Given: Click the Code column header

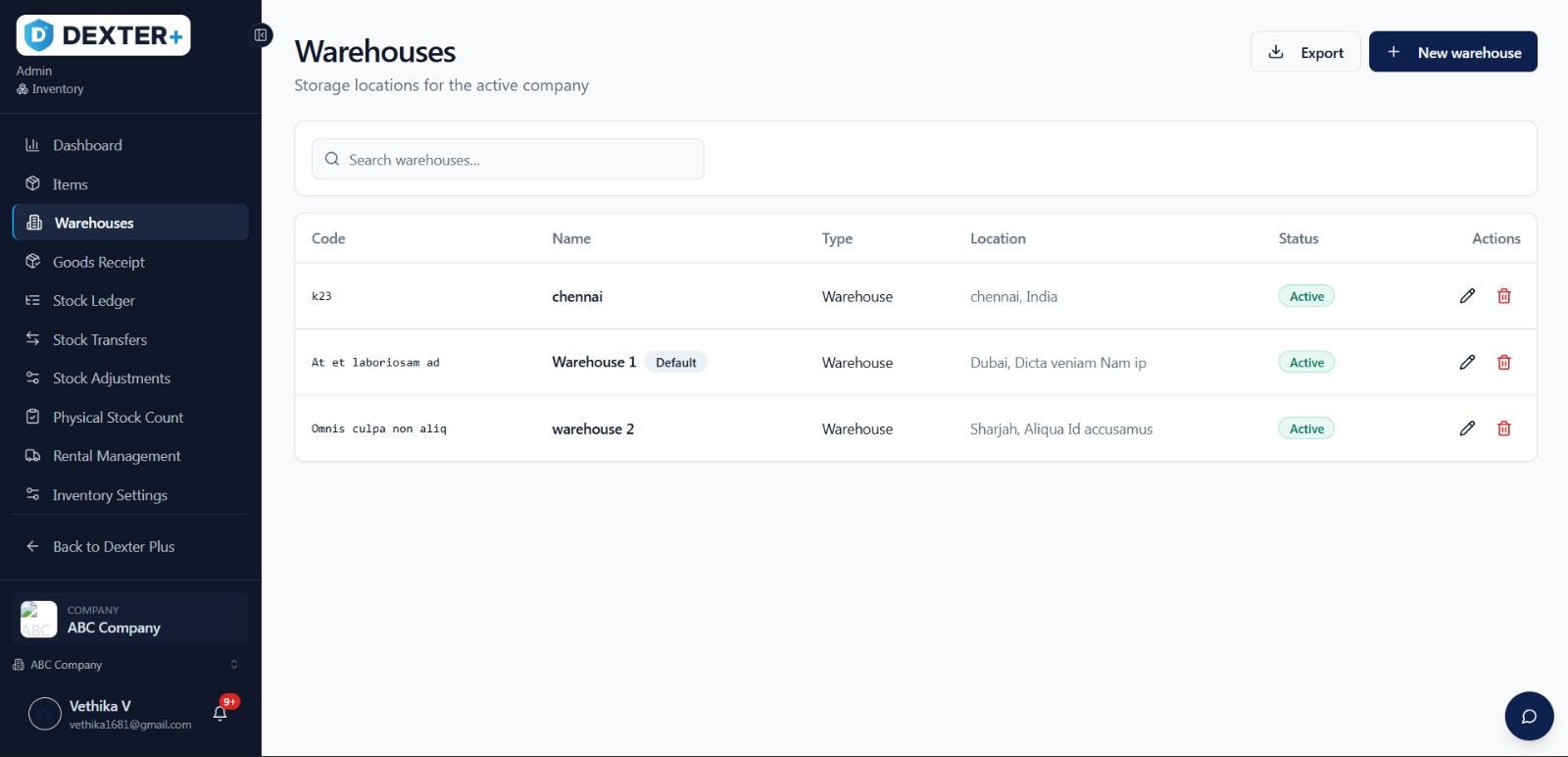Looking at the screenshot, I should pos(328,238).
